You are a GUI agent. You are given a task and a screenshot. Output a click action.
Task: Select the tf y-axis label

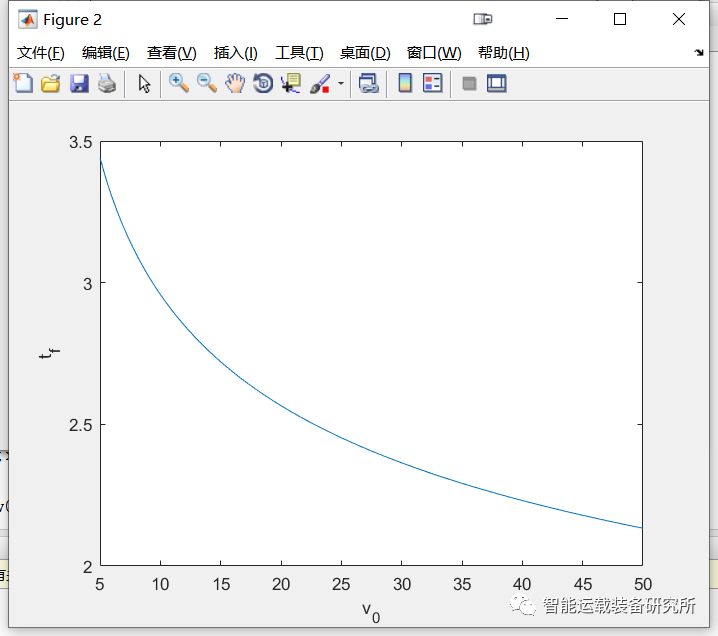pos(49,353)
